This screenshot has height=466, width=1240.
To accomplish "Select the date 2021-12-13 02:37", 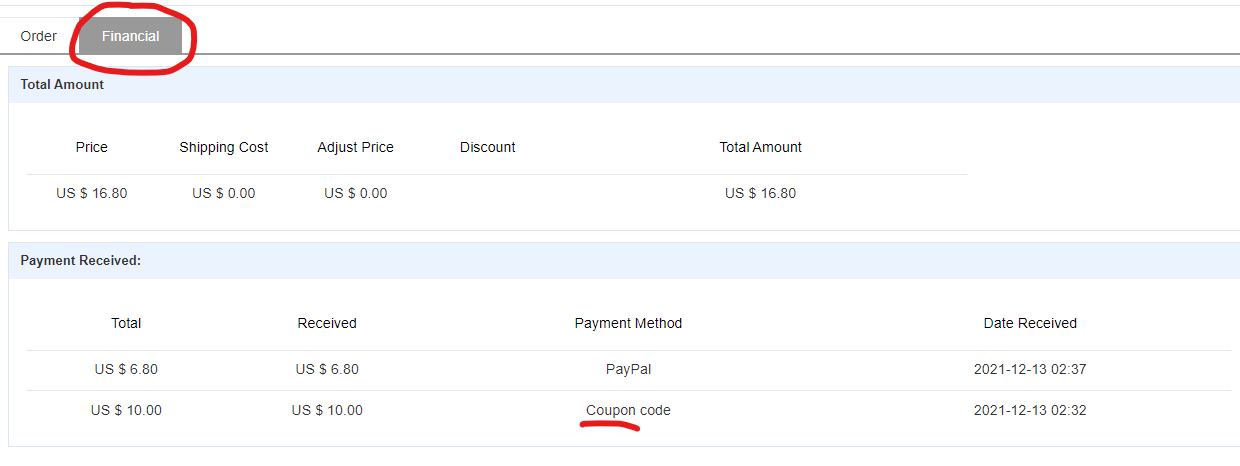I will click(x=1030, y=369).
